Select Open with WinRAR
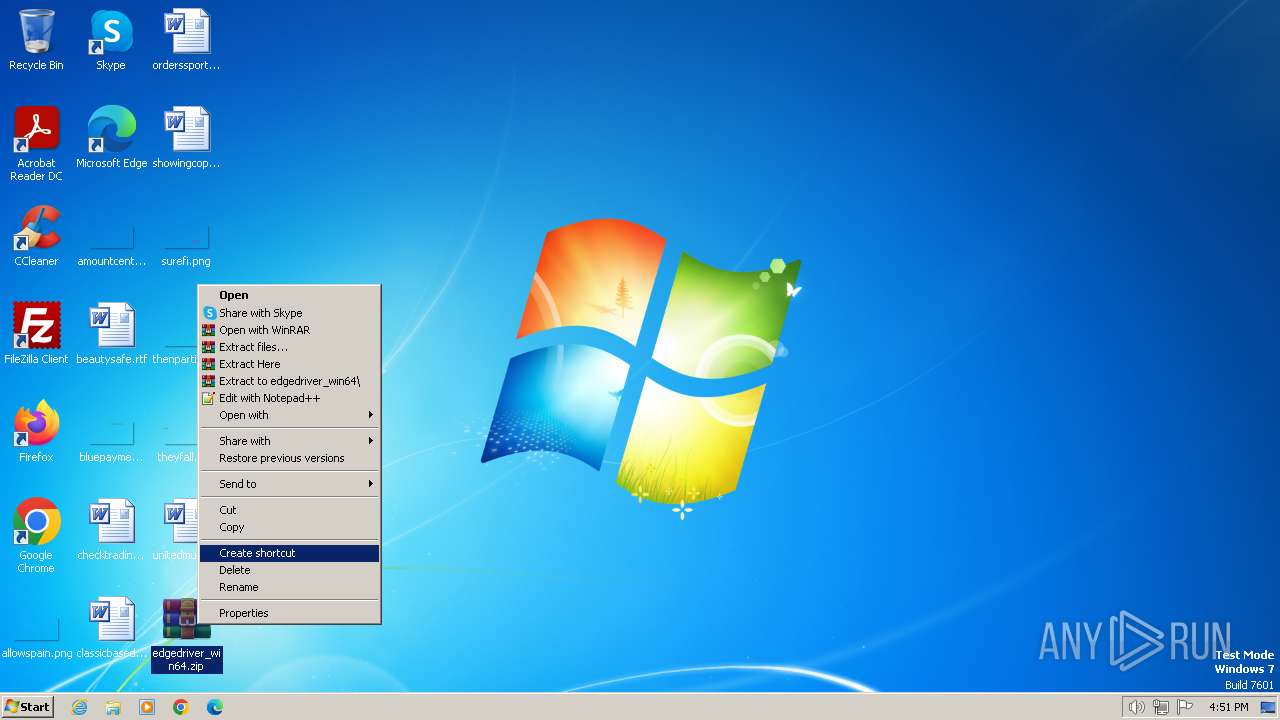Screen dimensions: 1280x720 tap(289, 330)
